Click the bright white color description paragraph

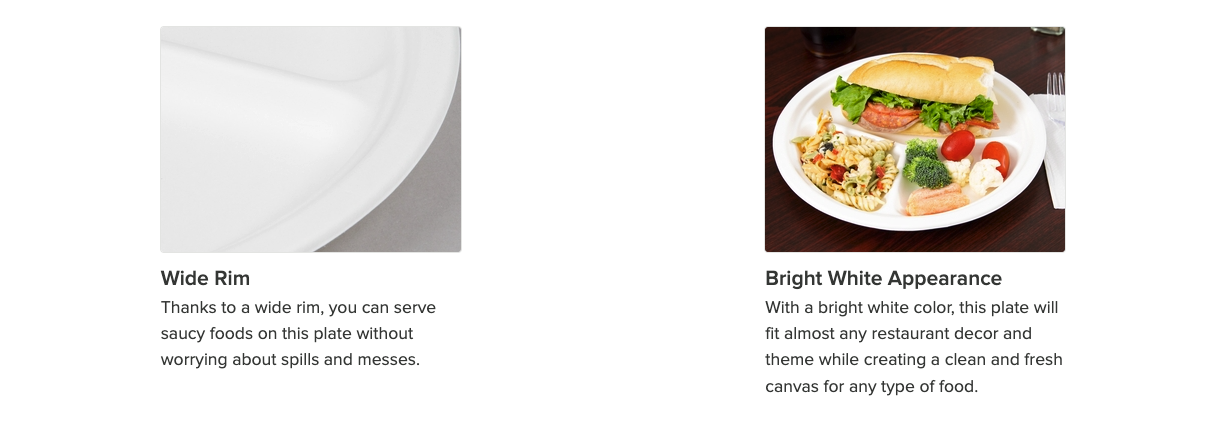[x=914, y=346]
